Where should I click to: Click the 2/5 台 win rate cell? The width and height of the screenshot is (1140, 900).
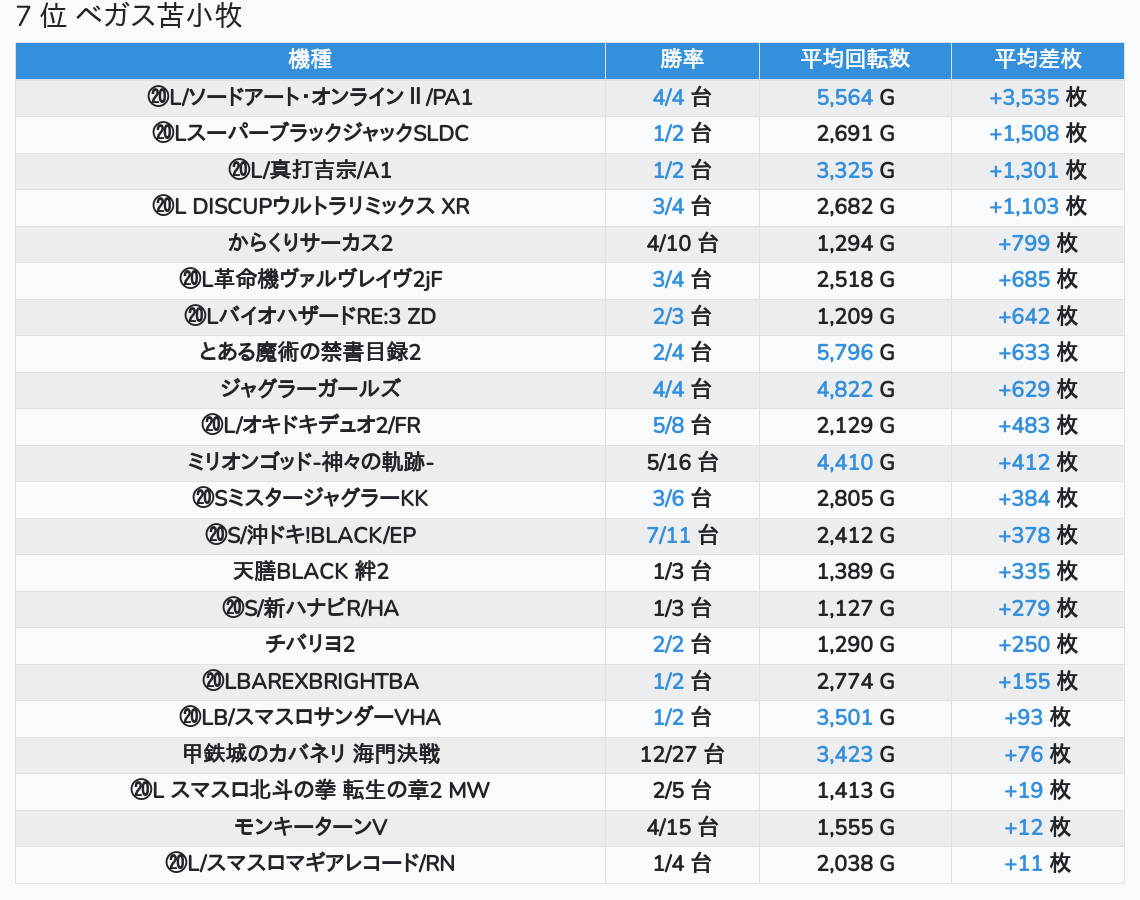pyautogui.click(x=682, y=790)
